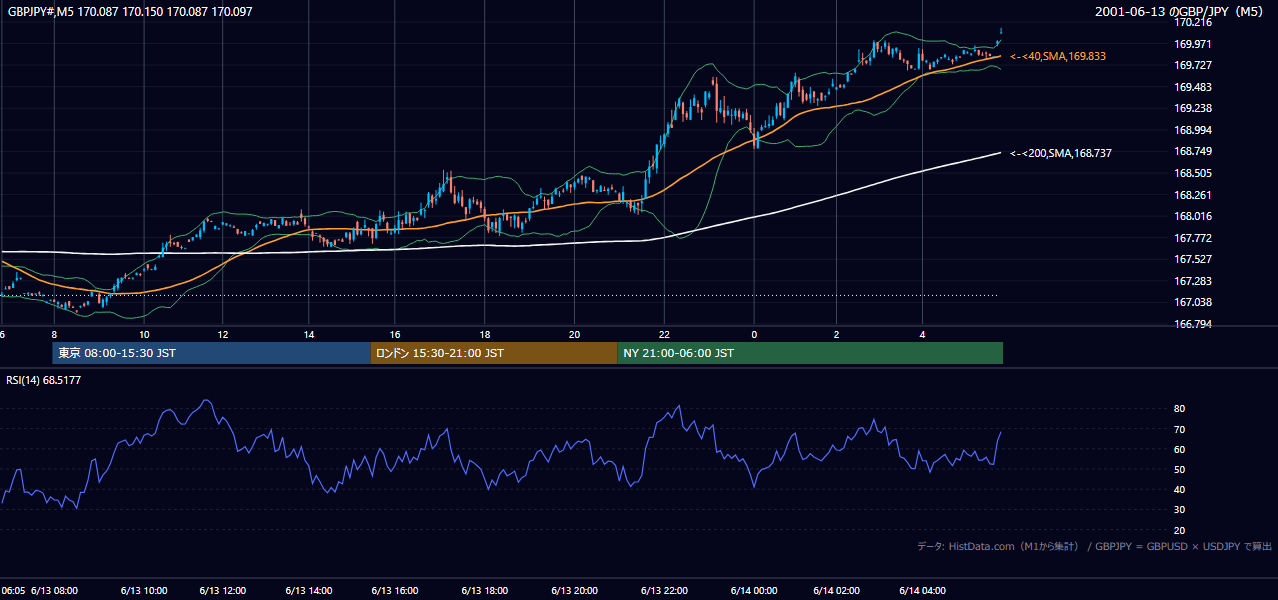Click RSI scale level 60

pyautogui.click(x=1180, y=449)
